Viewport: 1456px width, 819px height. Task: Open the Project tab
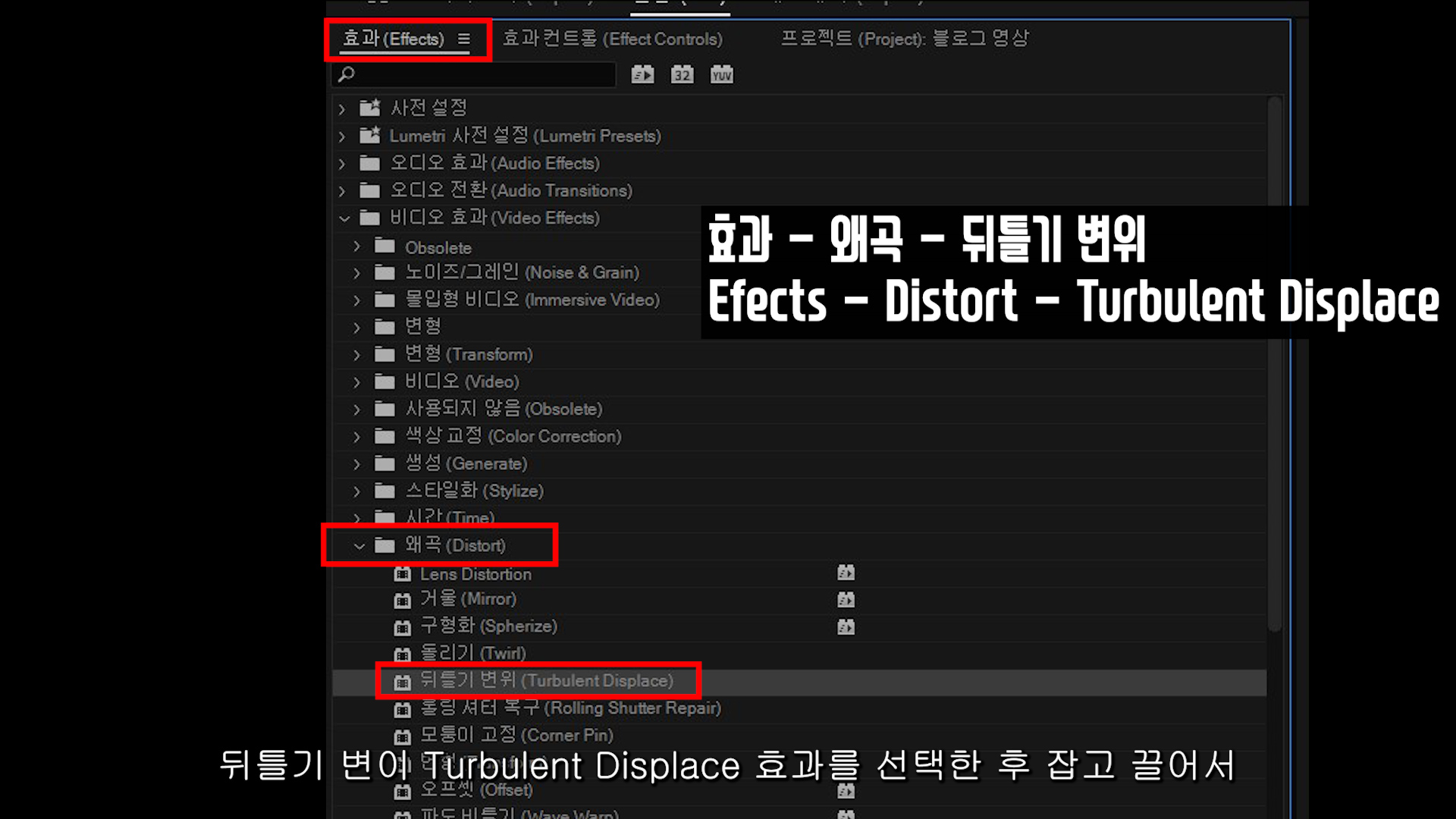pyautogui.click(x=905, y=39)
